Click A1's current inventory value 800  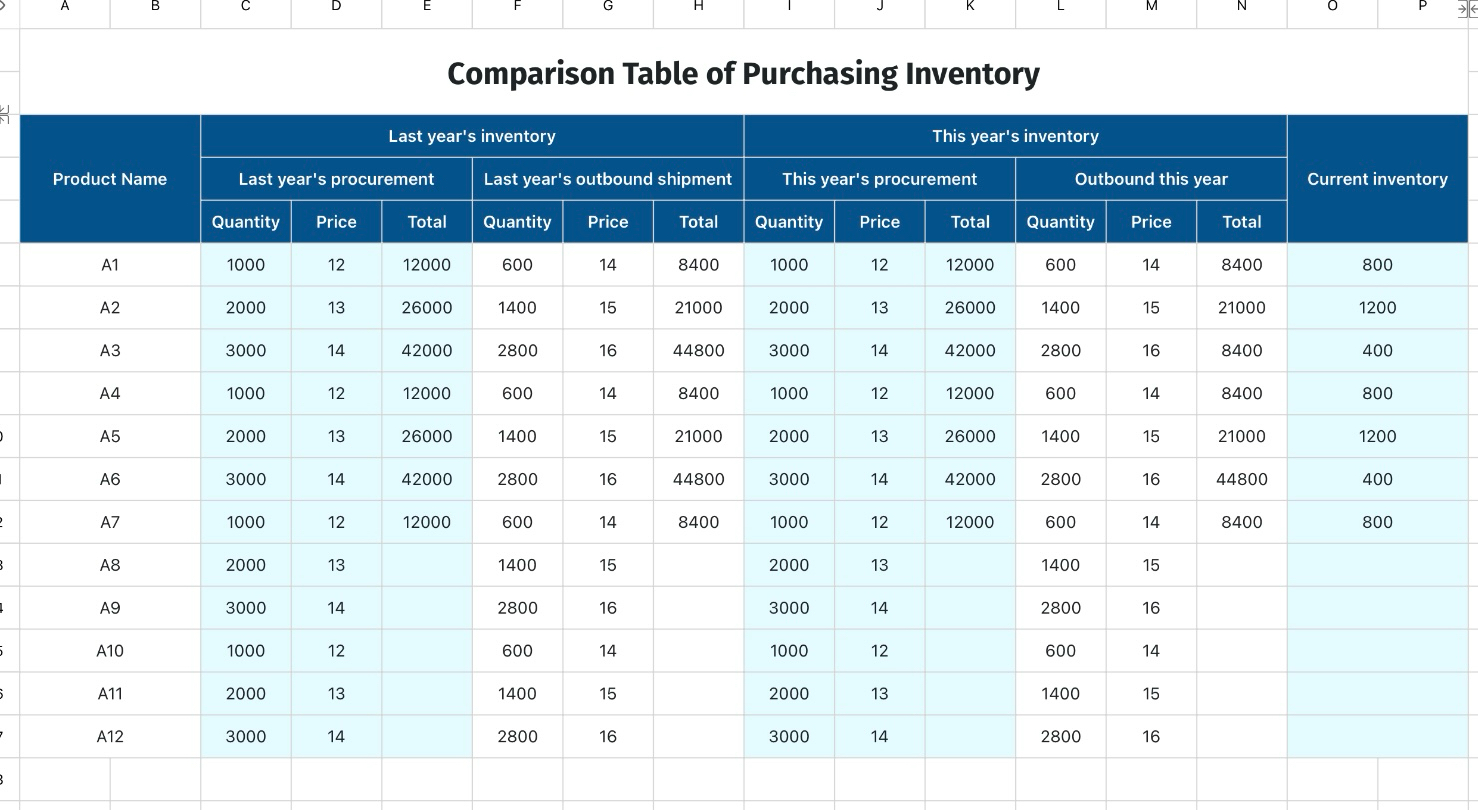[x=1377, y=265]
